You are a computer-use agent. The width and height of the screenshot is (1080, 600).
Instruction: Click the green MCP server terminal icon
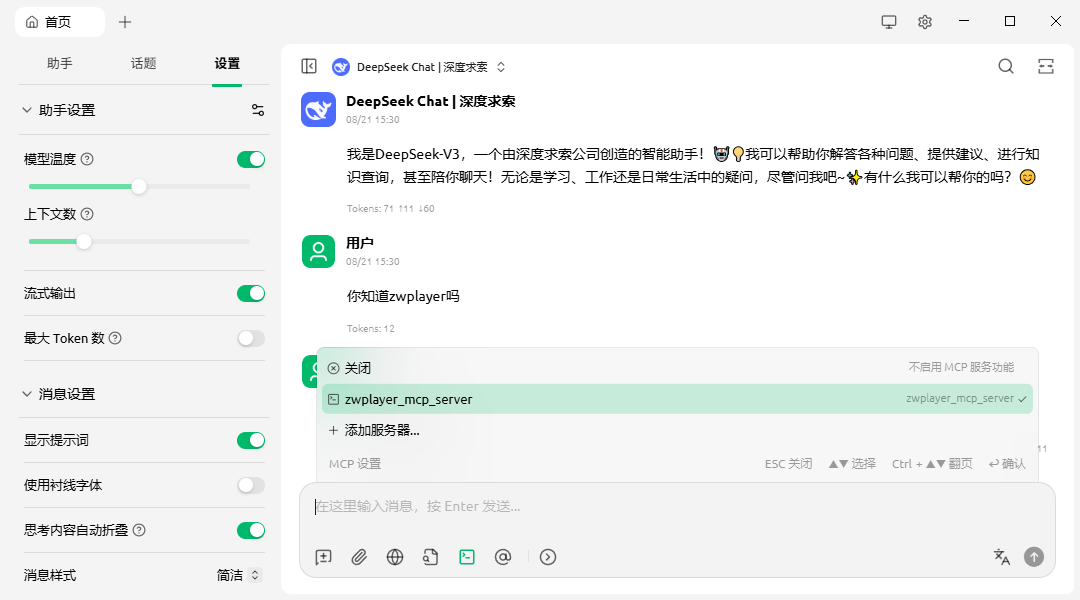467,557
